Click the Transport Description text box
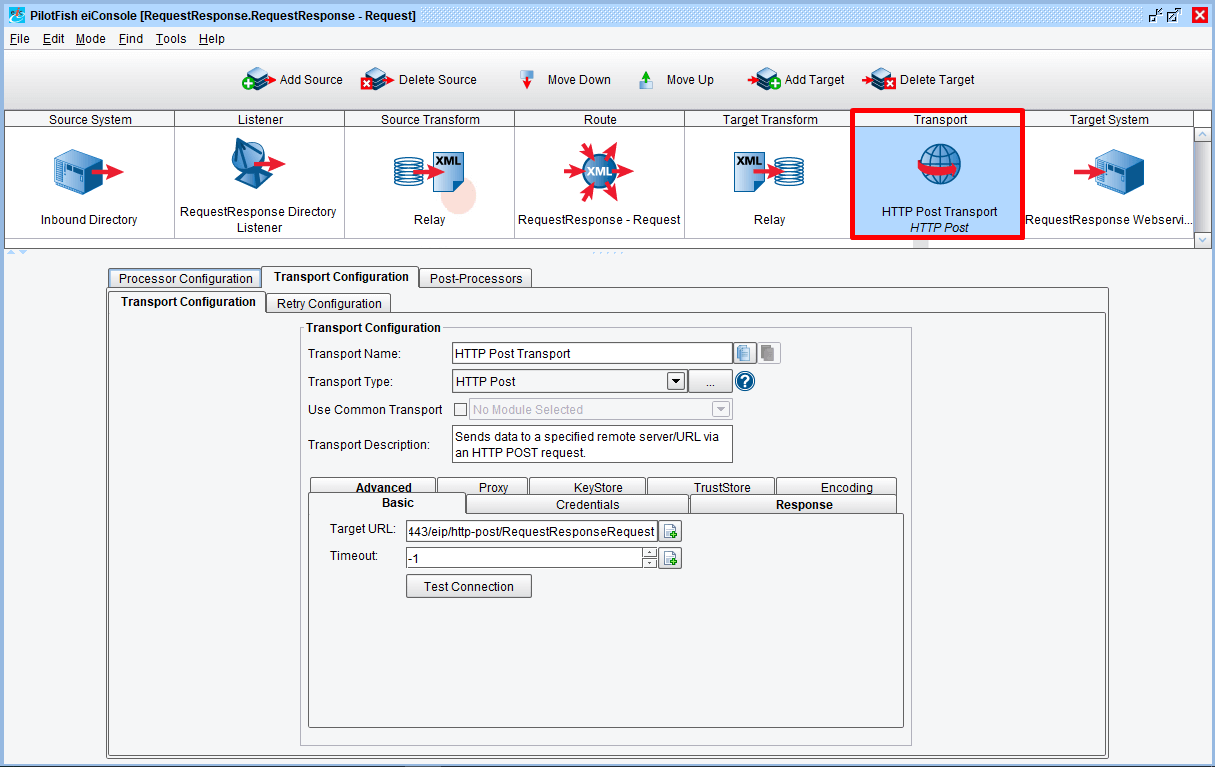The height and width of the screenshot is (767, 1215). click(592, 444)
